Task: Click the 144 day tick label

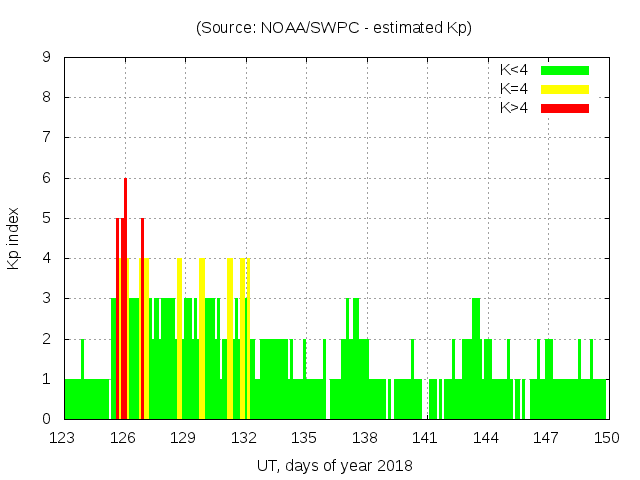Action: pyautogui.click(x=485, y=438)
